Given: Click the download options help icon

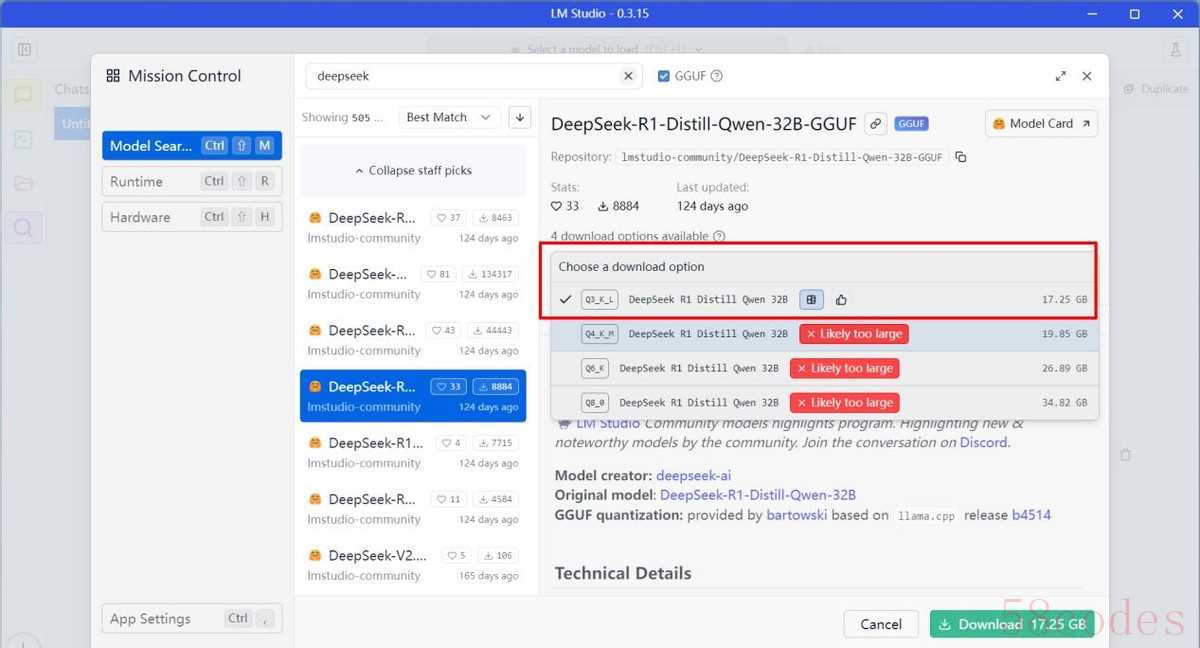Looking at the screenshot, I should pyautogui.click(x=719, y=236).
